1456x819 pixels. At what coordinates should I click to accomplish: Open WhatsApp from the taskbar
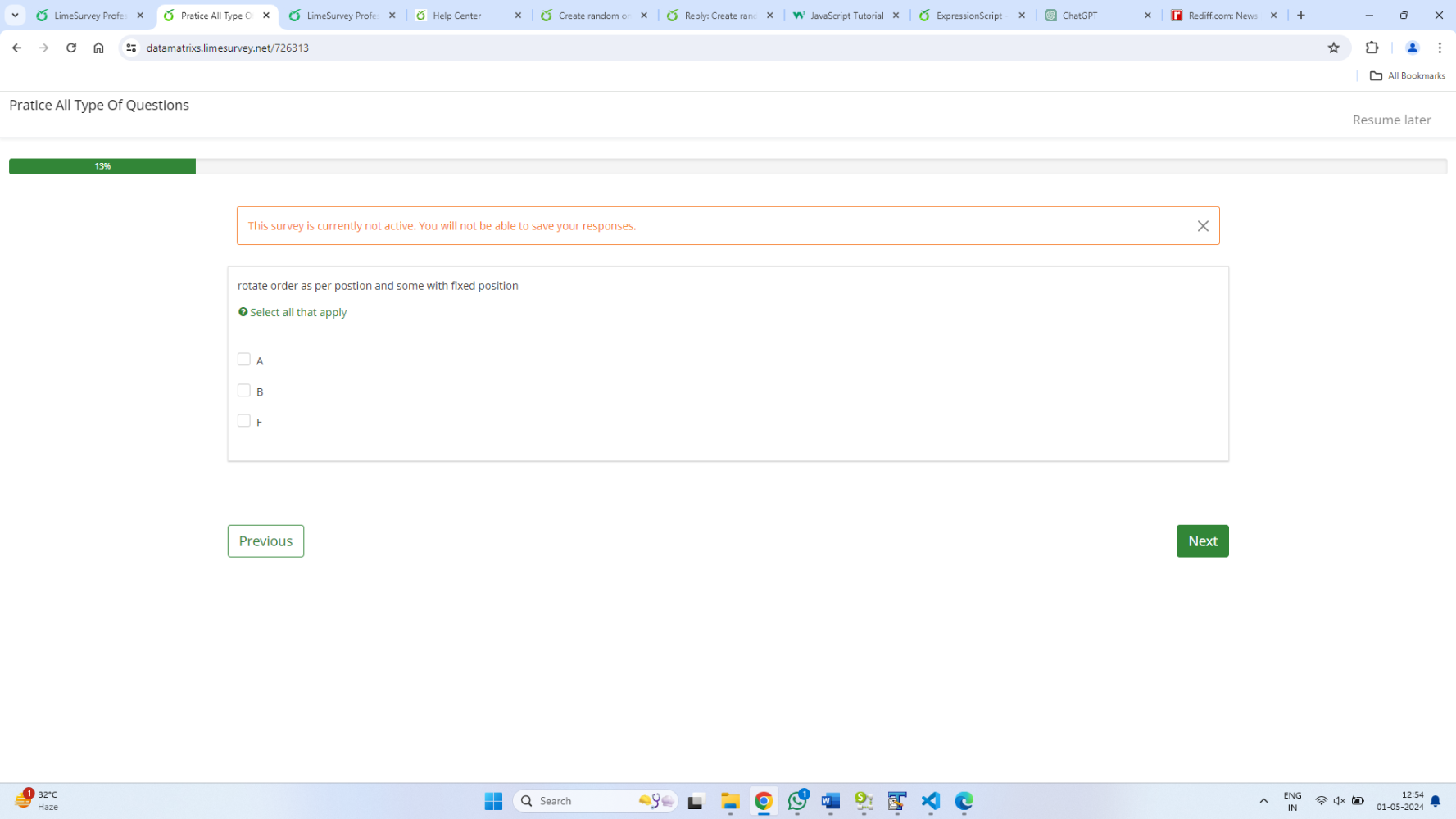797,801
